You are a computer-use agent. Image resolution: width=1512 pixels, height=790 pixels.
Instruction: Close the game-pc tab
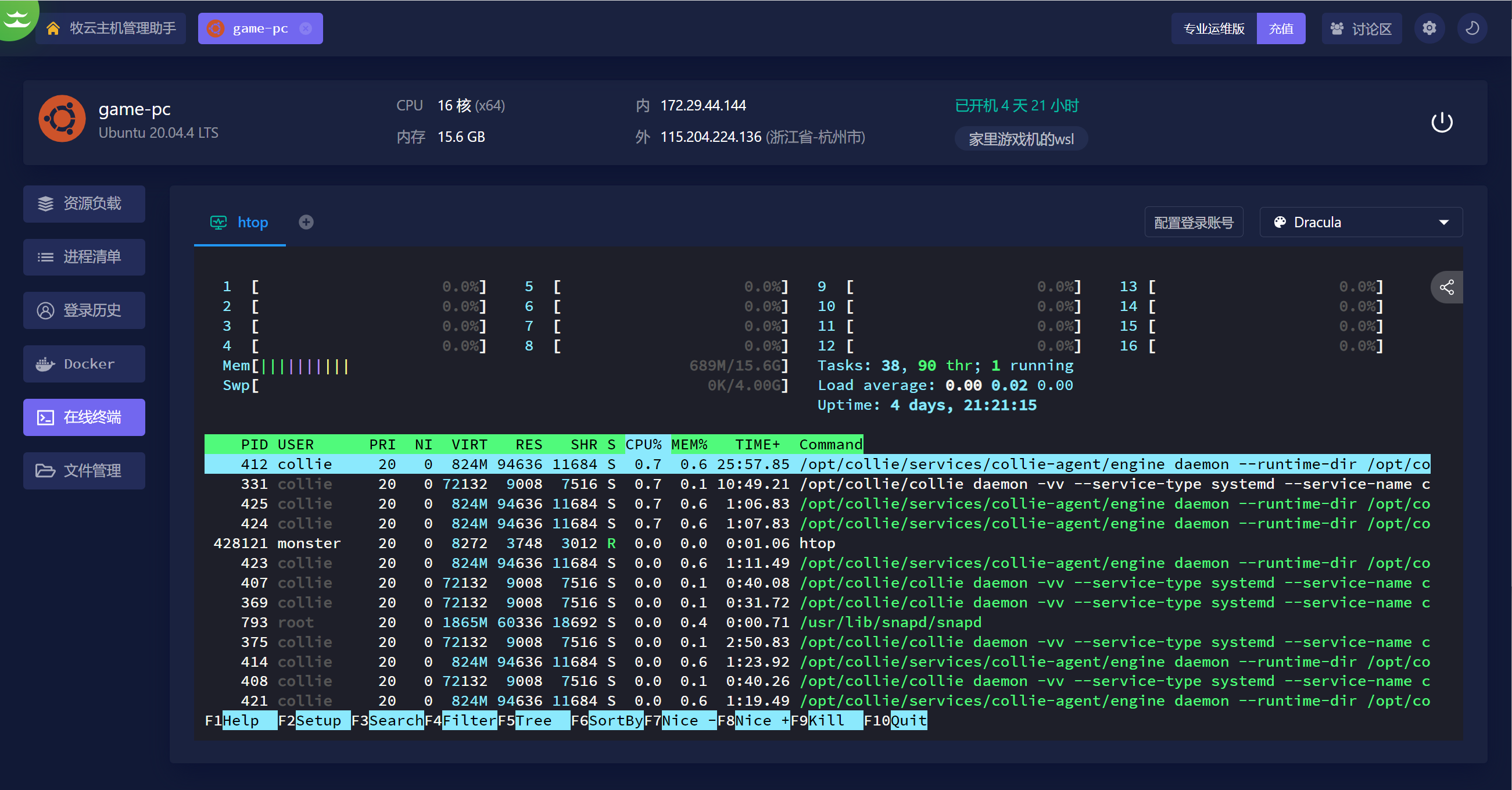point(306,28)
